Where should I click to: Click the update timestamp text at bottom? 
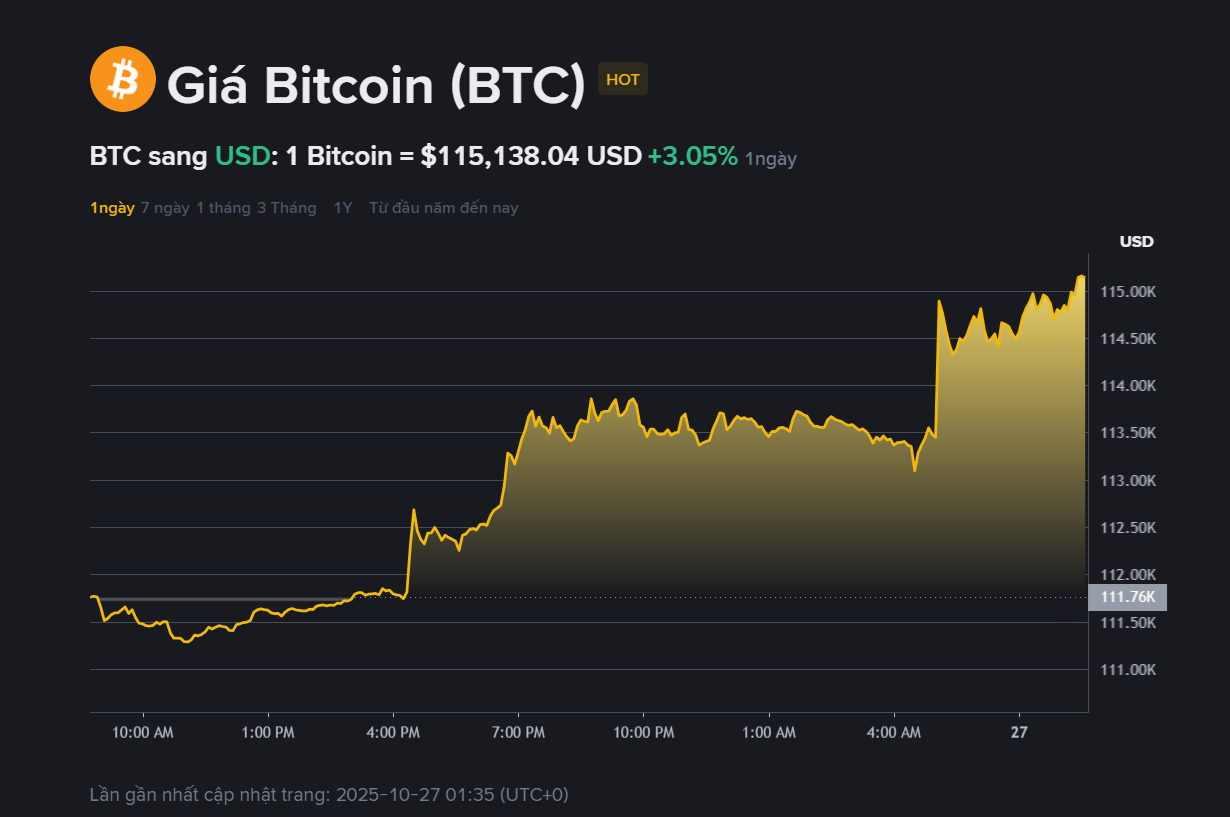[330, 794]
